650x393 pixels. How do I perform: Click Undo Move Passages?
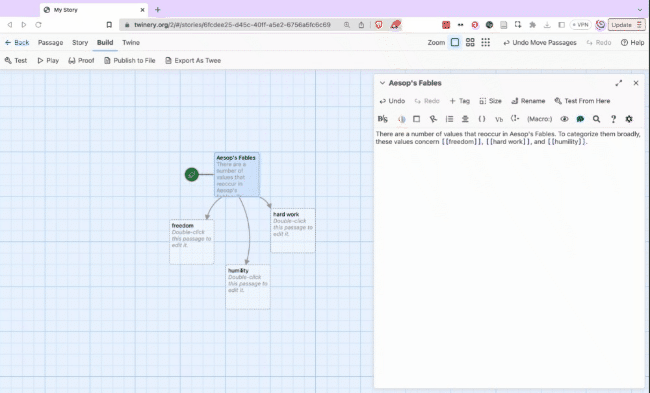(x=540, y=42)
